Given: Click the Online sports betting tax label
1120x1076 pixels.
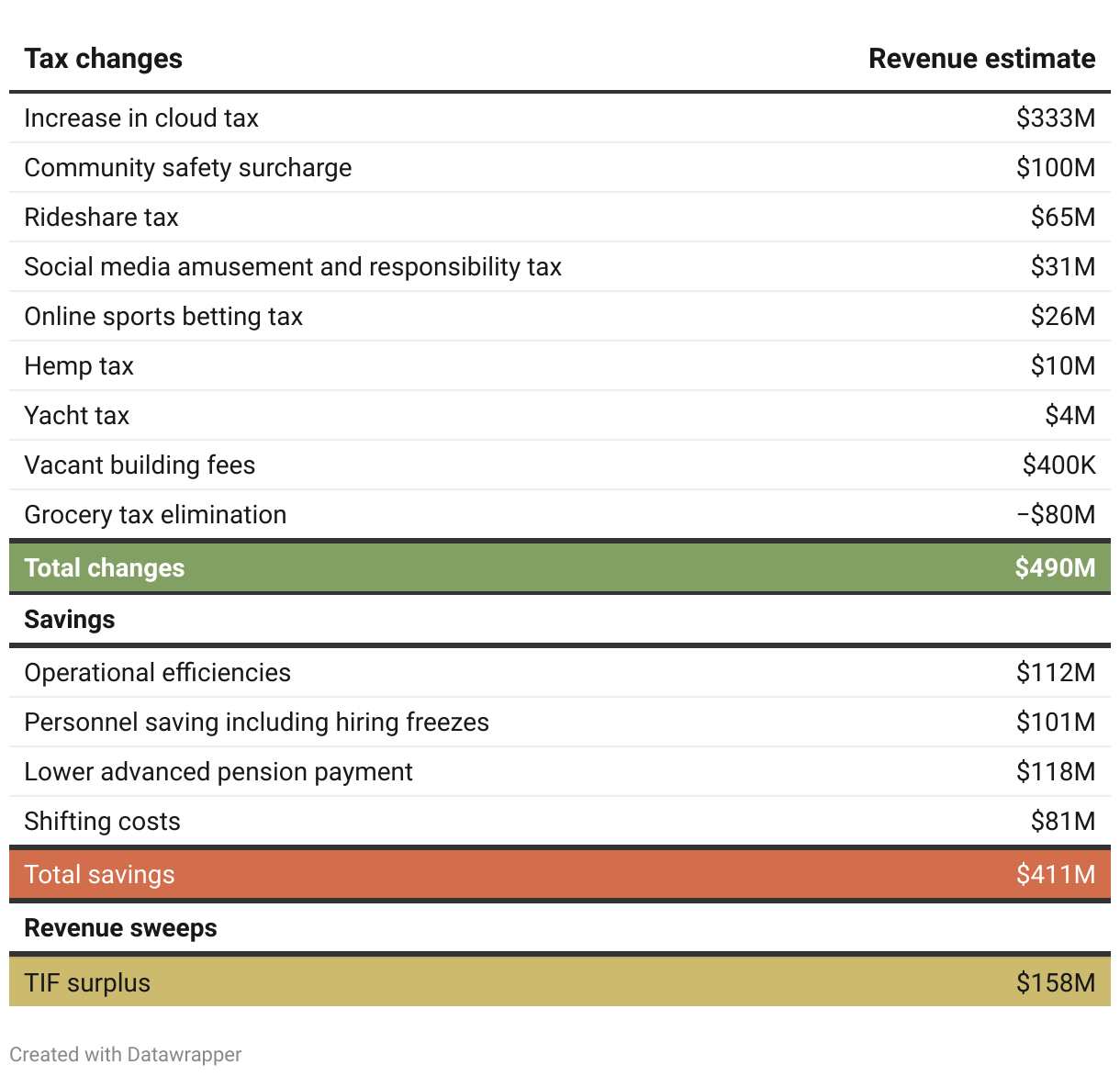Looking at the screenshot, I should tap(163, 317).
